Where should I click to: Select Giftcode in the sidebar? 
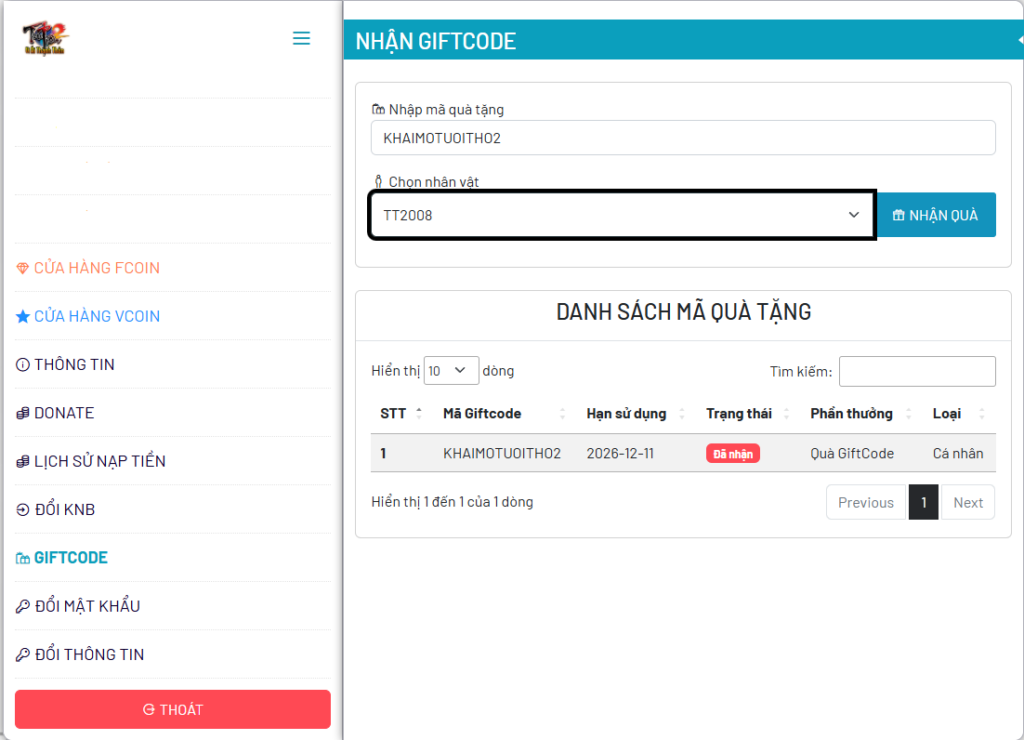pos(70,558)
